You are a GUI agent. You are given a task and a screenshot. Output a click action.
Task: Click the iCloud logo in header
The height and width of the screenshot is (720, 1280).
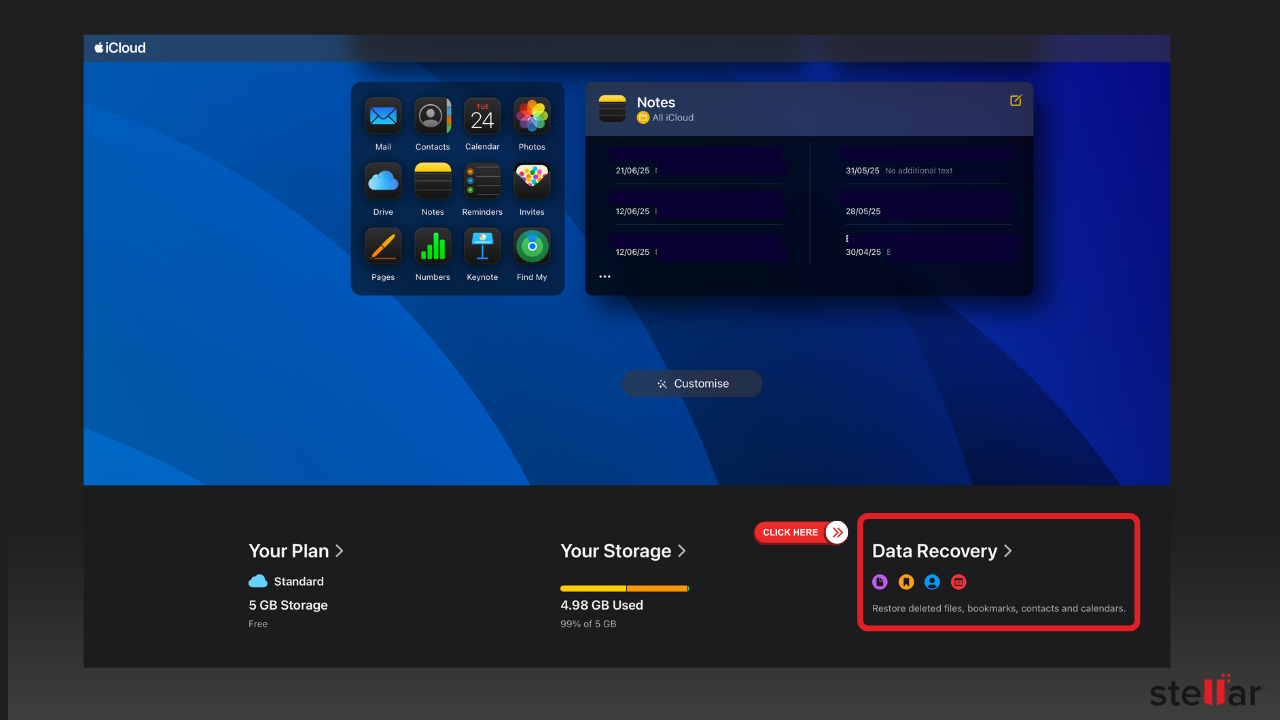[x=120, y=48]
